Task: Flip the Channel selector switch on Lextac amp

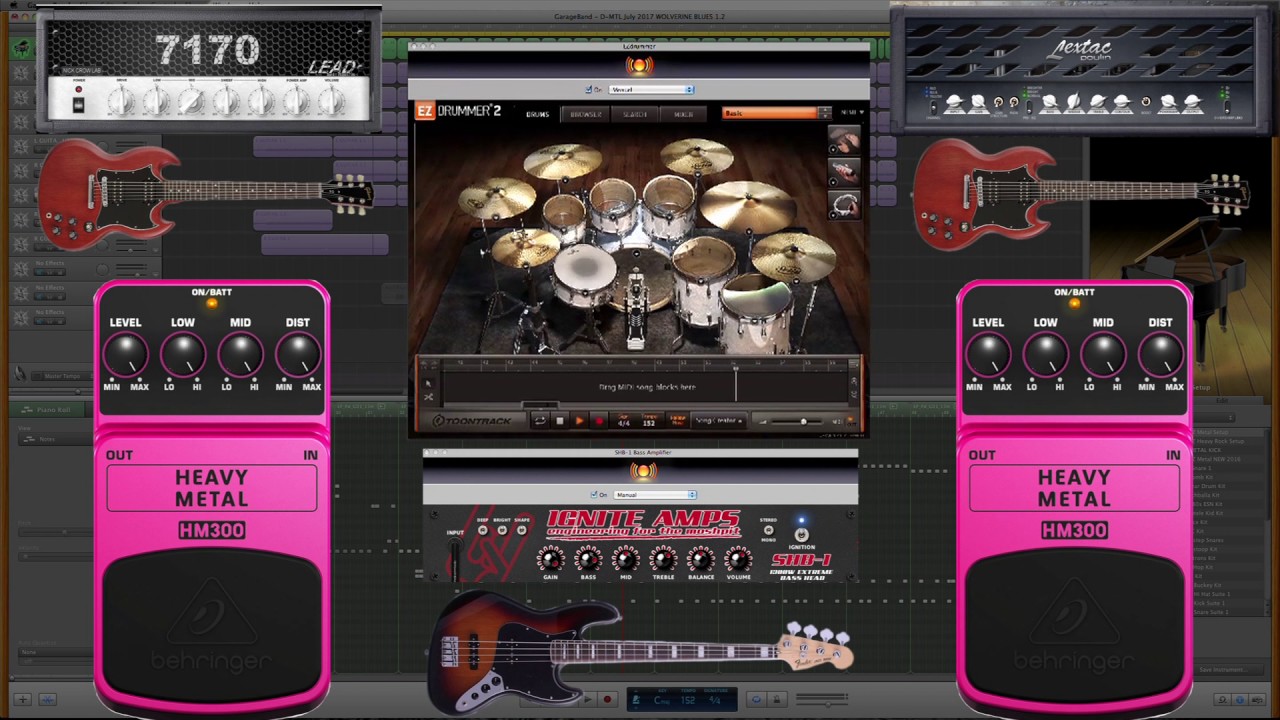Action: pyautogui.click(x=933, y=108)
